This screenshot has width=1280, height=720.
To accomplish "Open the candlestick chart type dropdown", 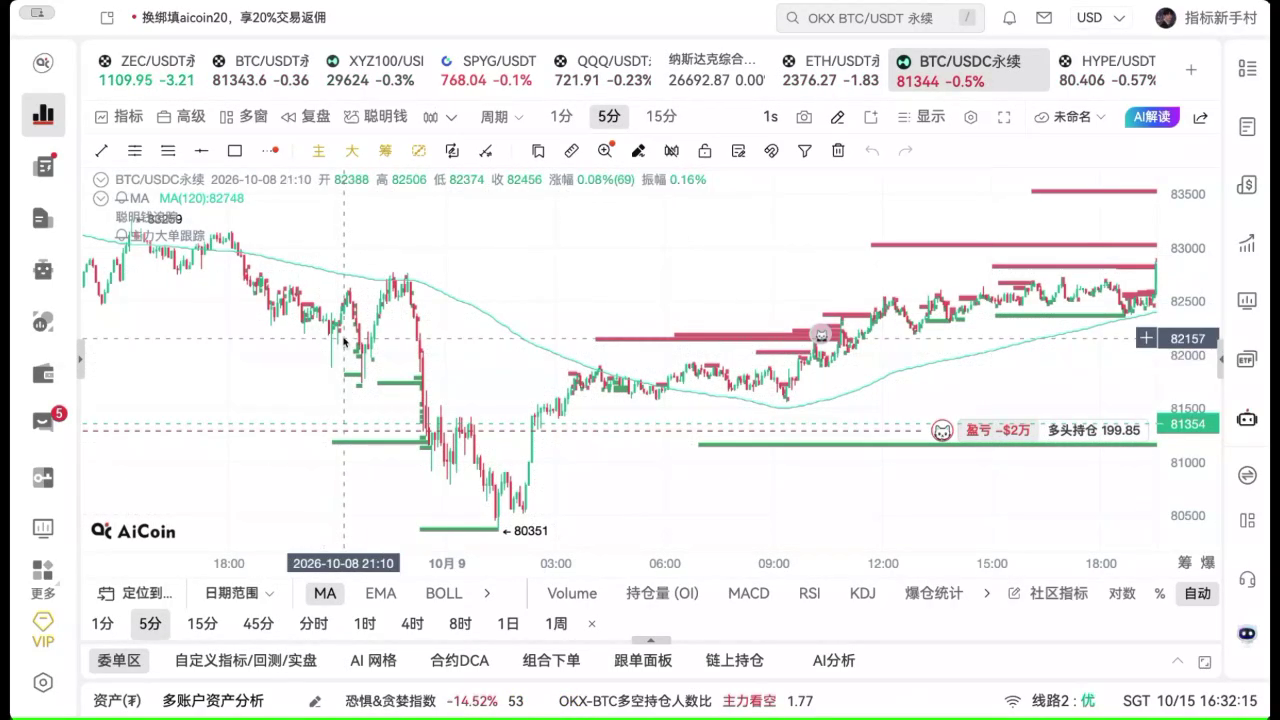I will [440, 117].
